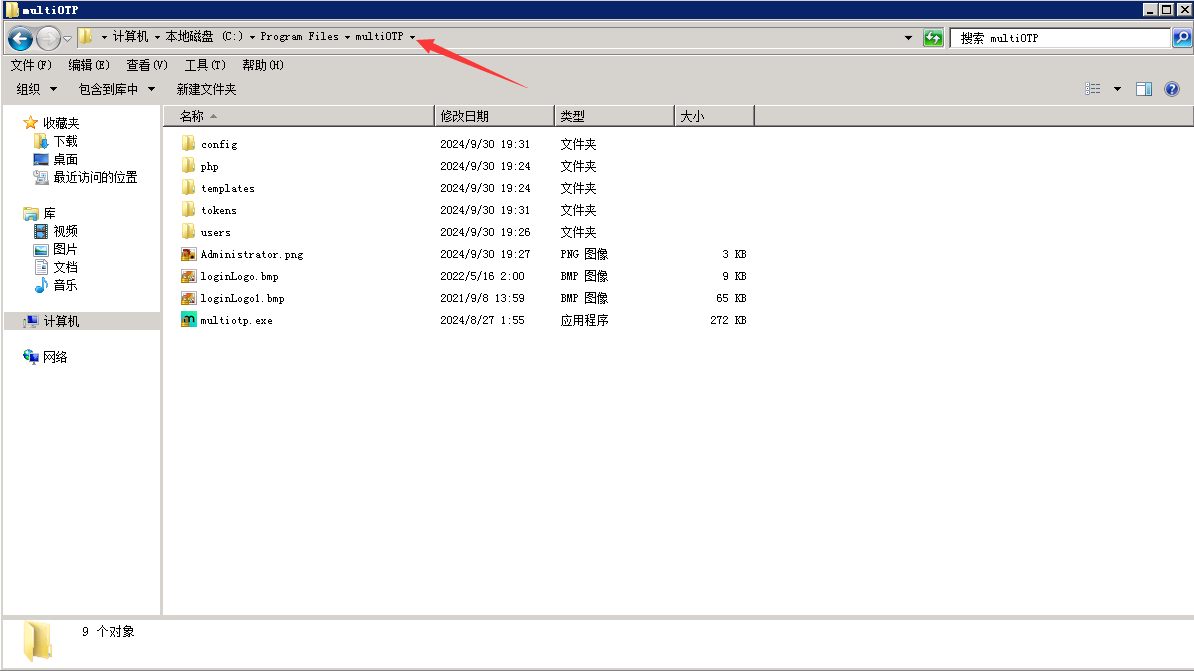Click the Downloads folder icon in sidebar
This screenshot has height=671, width=1194.
41,141
